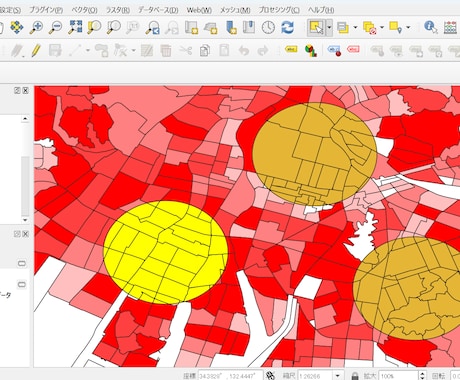The image size is (460, 380).
Task: Toggle the scale lock padlock icon
Action: [x=355, y=376]
